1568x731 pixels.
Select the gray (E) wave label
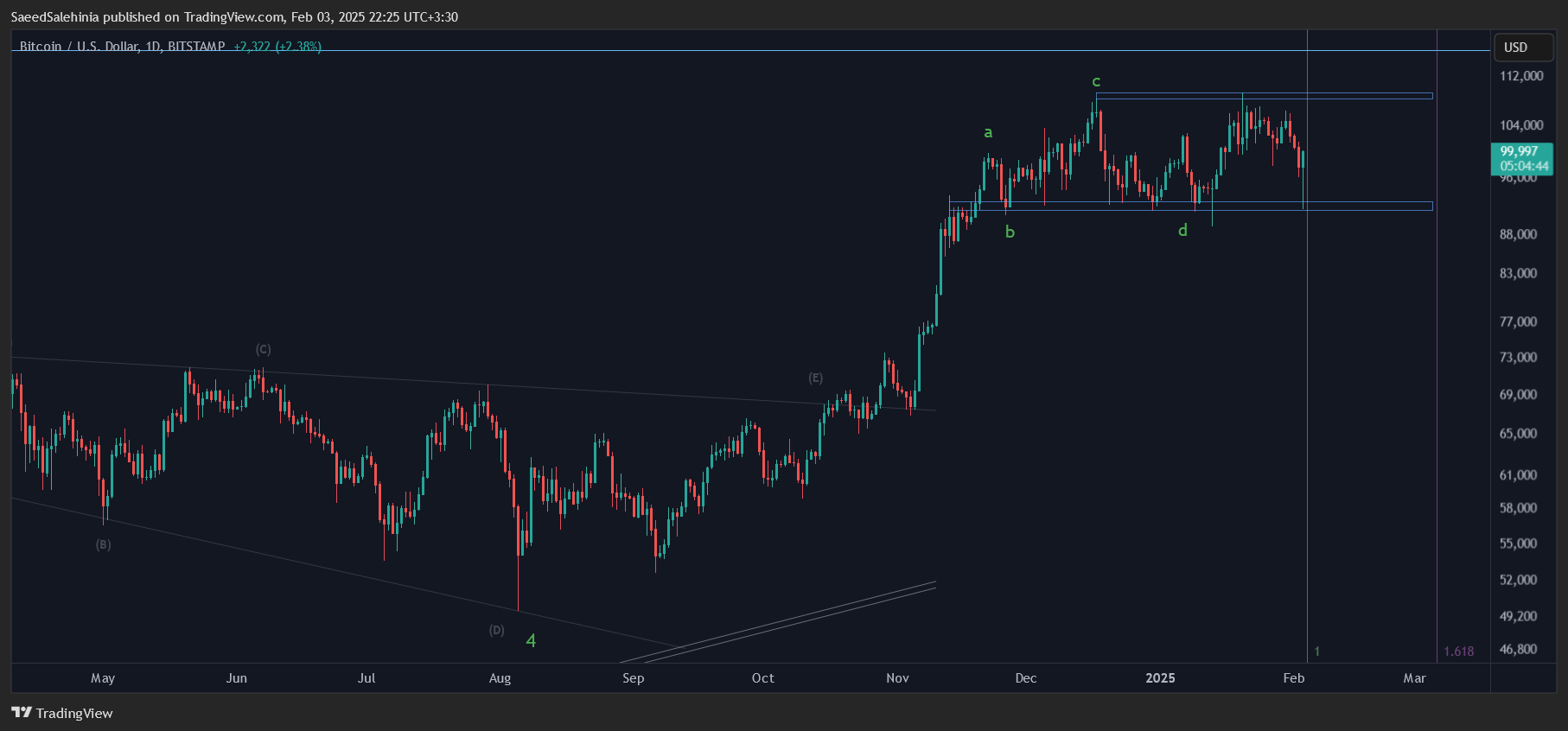pos(815,378)
